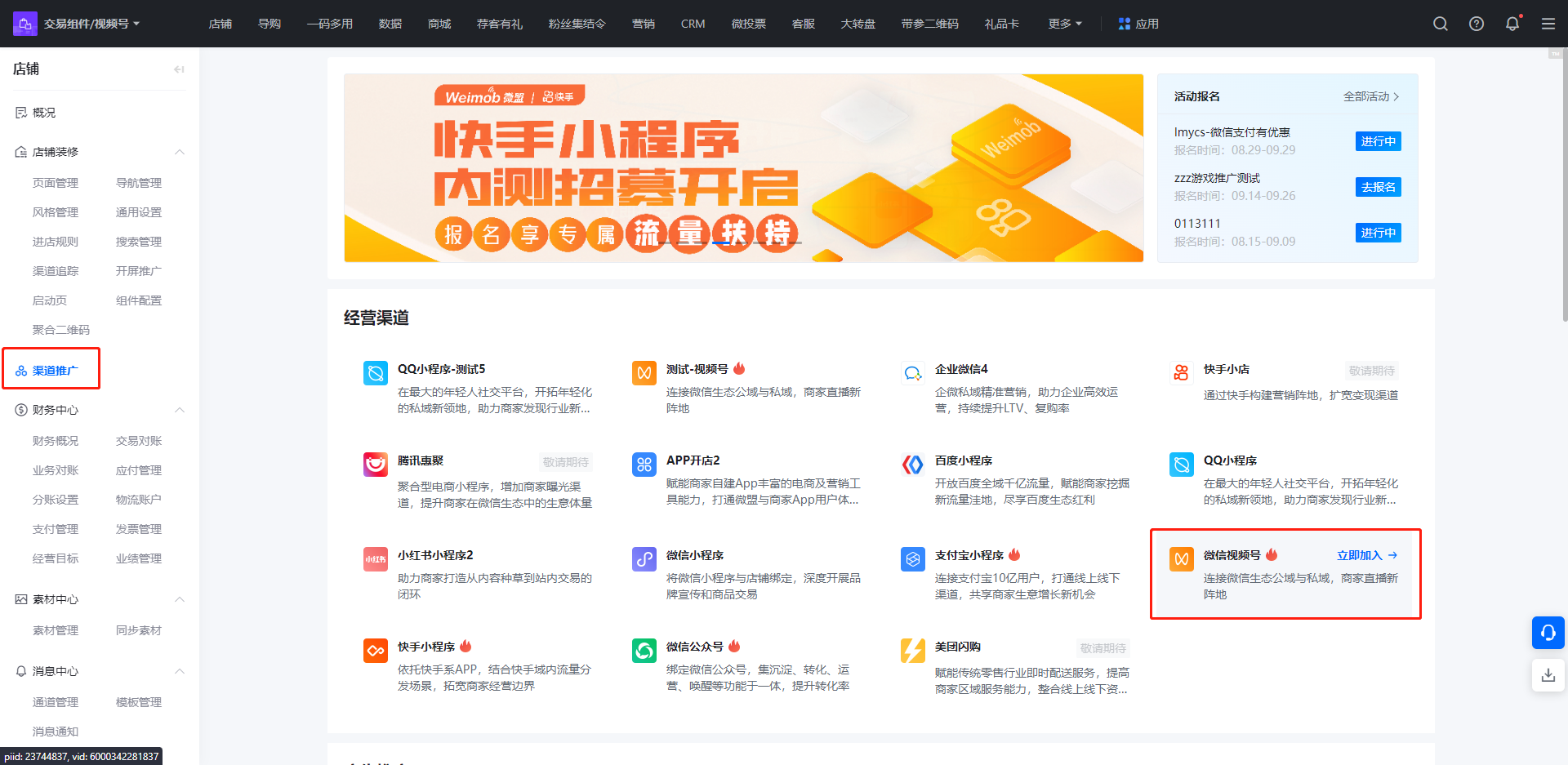
Task: Click 立即加入 link for 微信视频号
Action: point(1367,555)
